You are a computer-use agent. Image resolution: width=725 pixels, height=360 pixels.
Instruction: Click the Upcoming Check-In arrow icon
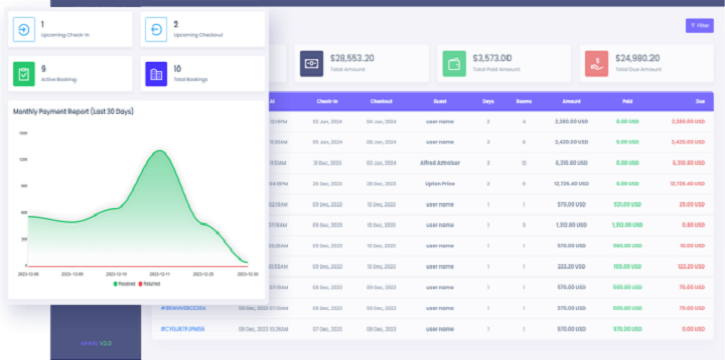click(24, 30)
